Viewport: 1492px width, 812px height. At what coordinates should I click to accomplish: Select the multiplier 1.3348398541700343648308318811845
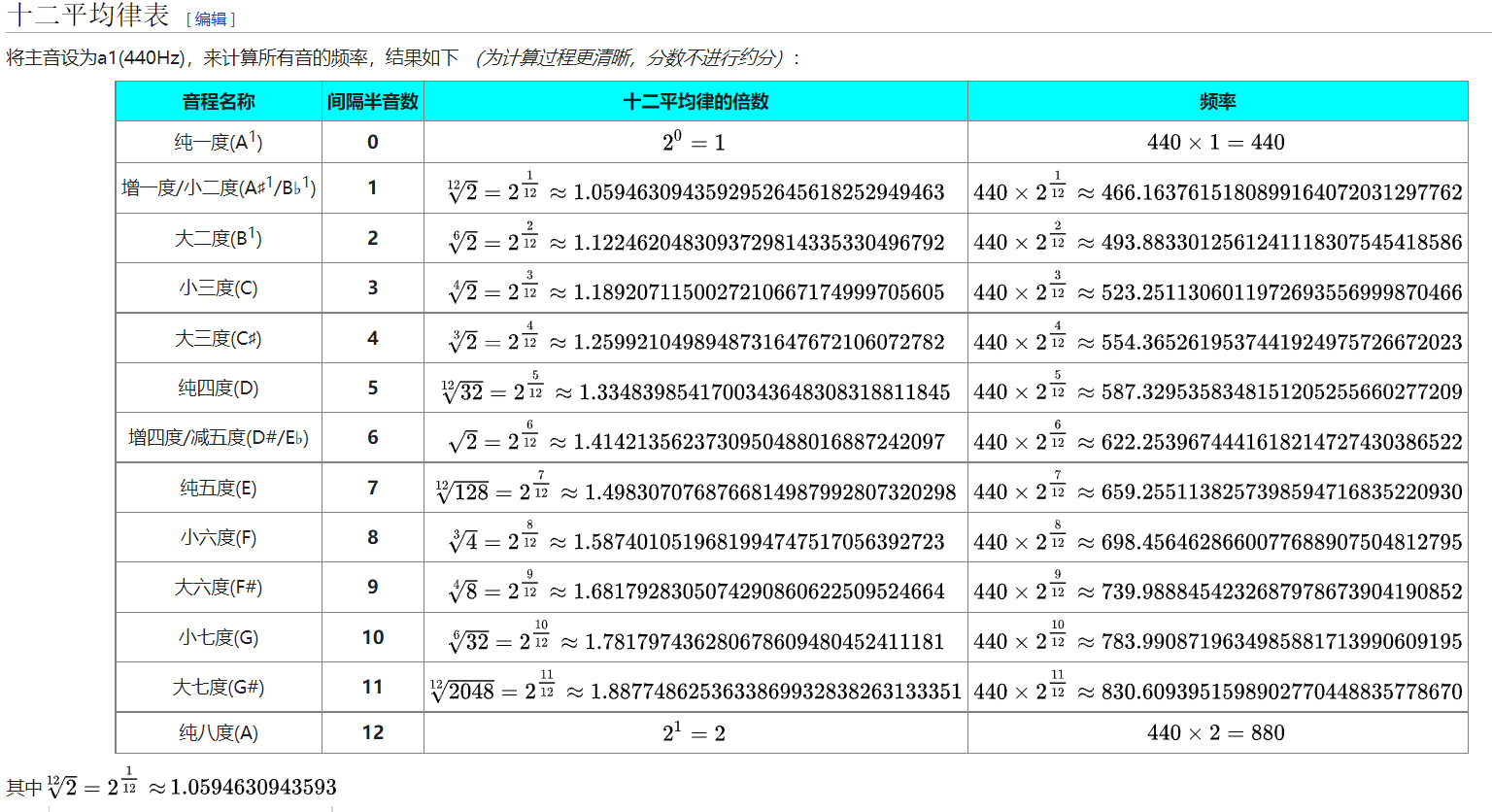764,391
